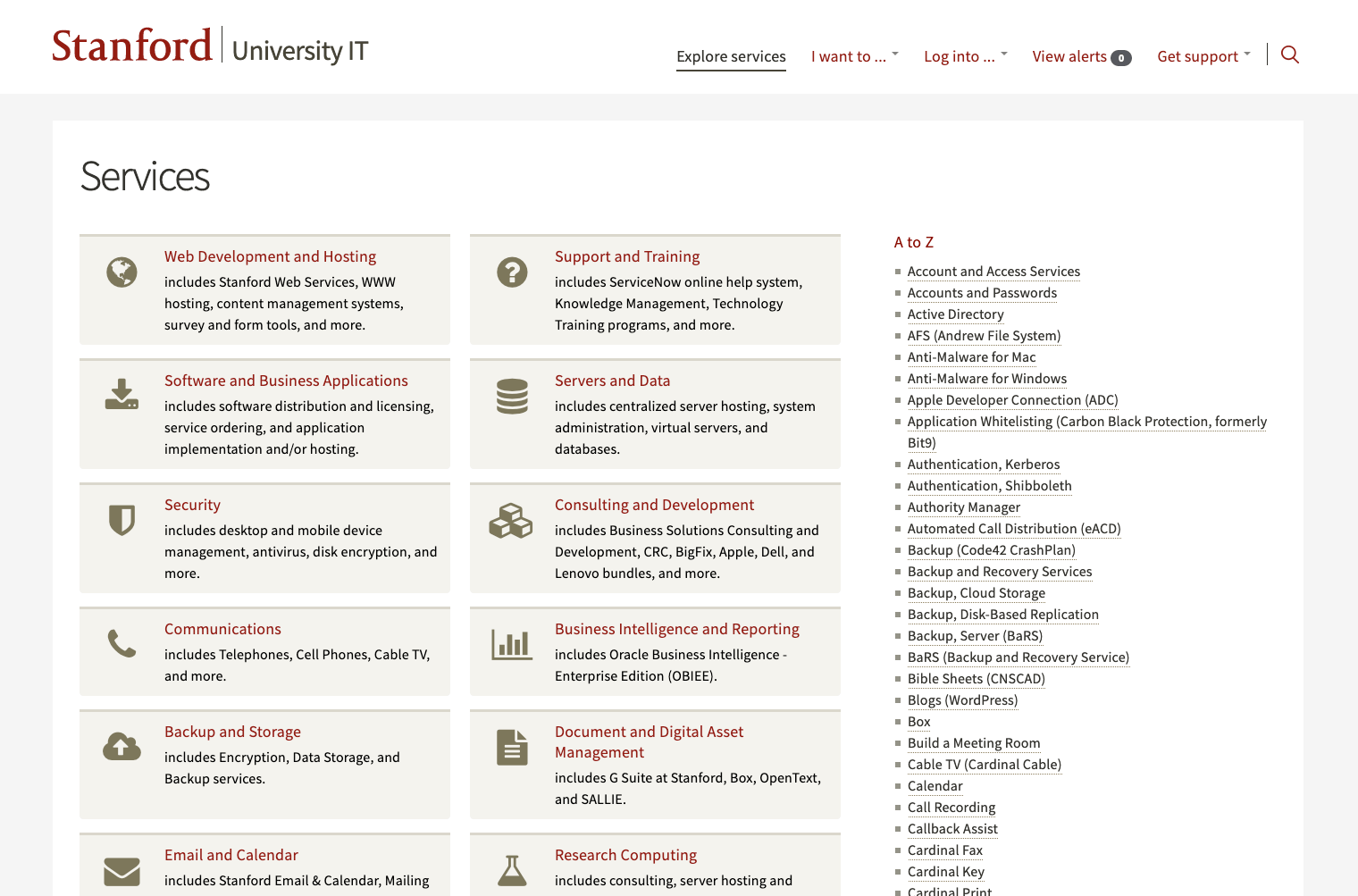Image resolution: width=1358 pixels, height=896 pixels.
Task: Click the Security shield icon
Action: coord(122,521)
